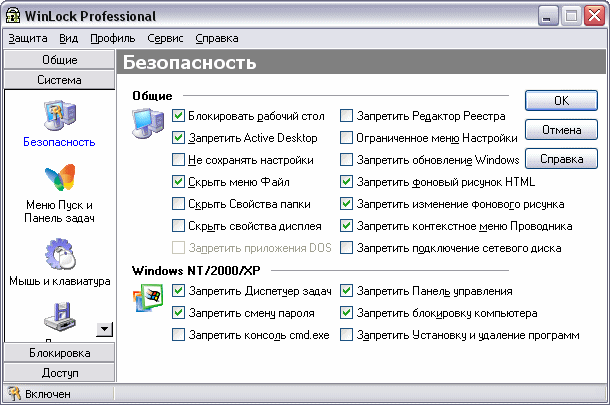Open the Профиль menu
The height and width of the screenshot is (405, 610).
pyautogui.click(x=113, y=39)
